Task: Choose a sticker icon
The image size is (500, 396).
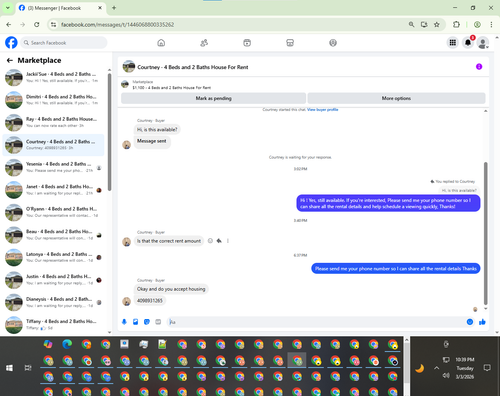Action: pyautogui.click(x=147, y=322)
